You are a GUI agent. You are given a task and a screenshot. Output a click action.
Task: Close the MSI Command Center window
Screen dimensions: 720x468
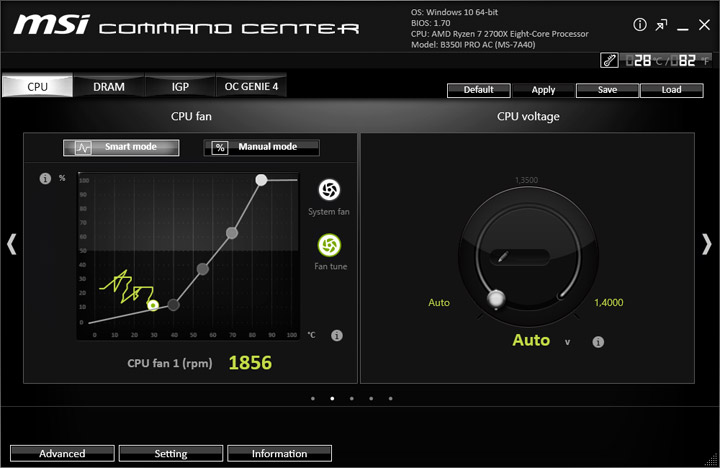[x=704, y=25]
